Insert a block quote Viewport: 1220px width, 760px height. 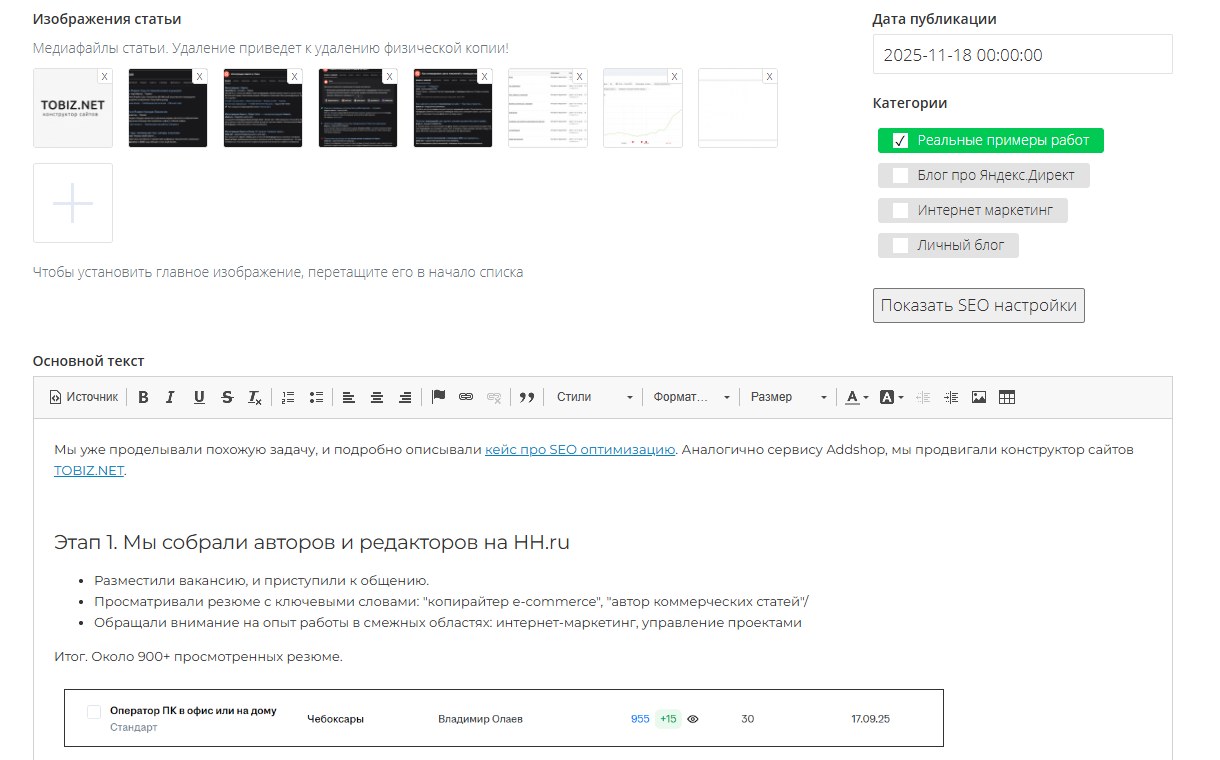click(526, 397)
